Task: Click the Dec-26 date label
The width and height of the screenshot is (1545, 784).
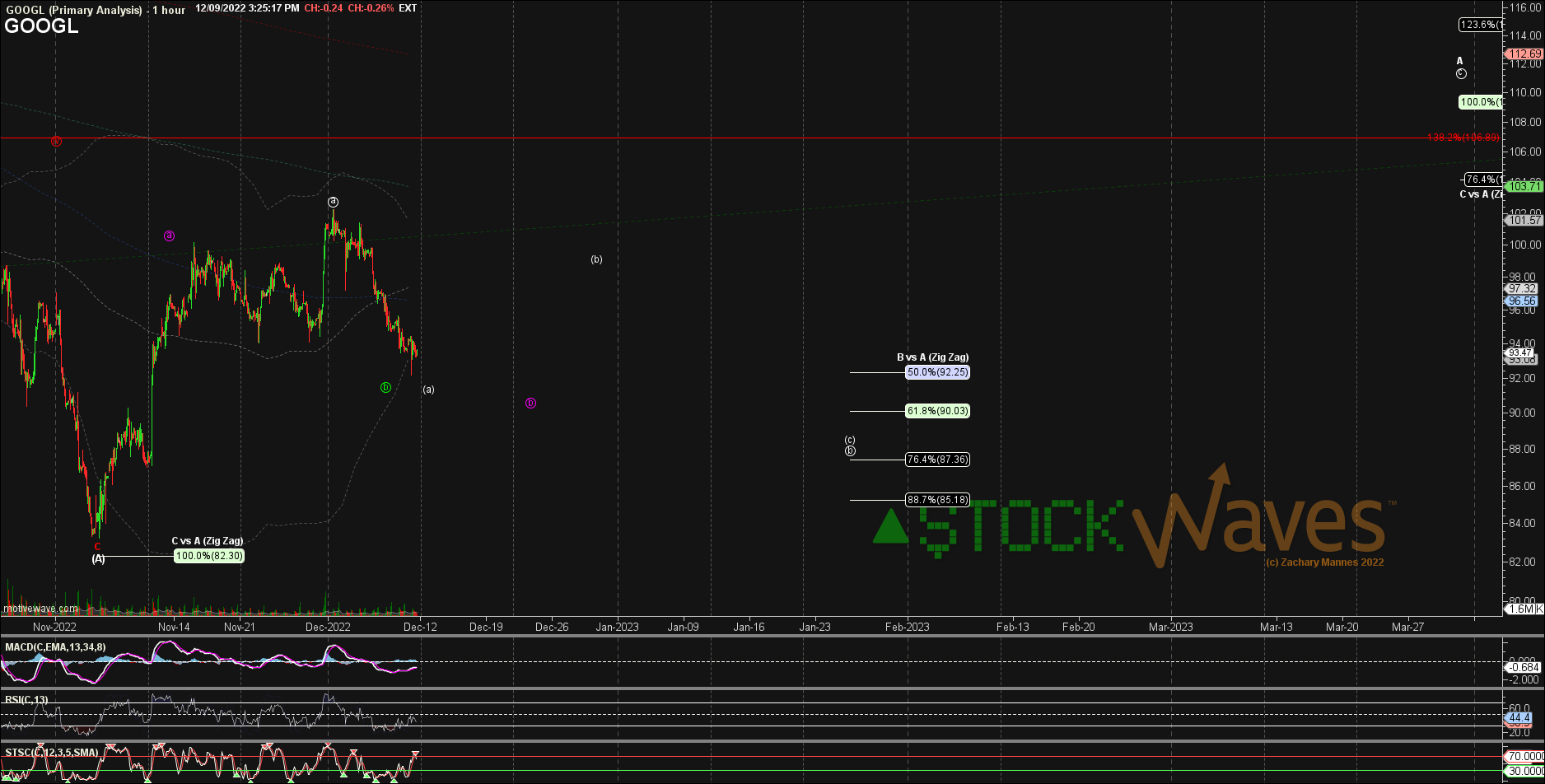Action: 552,627
